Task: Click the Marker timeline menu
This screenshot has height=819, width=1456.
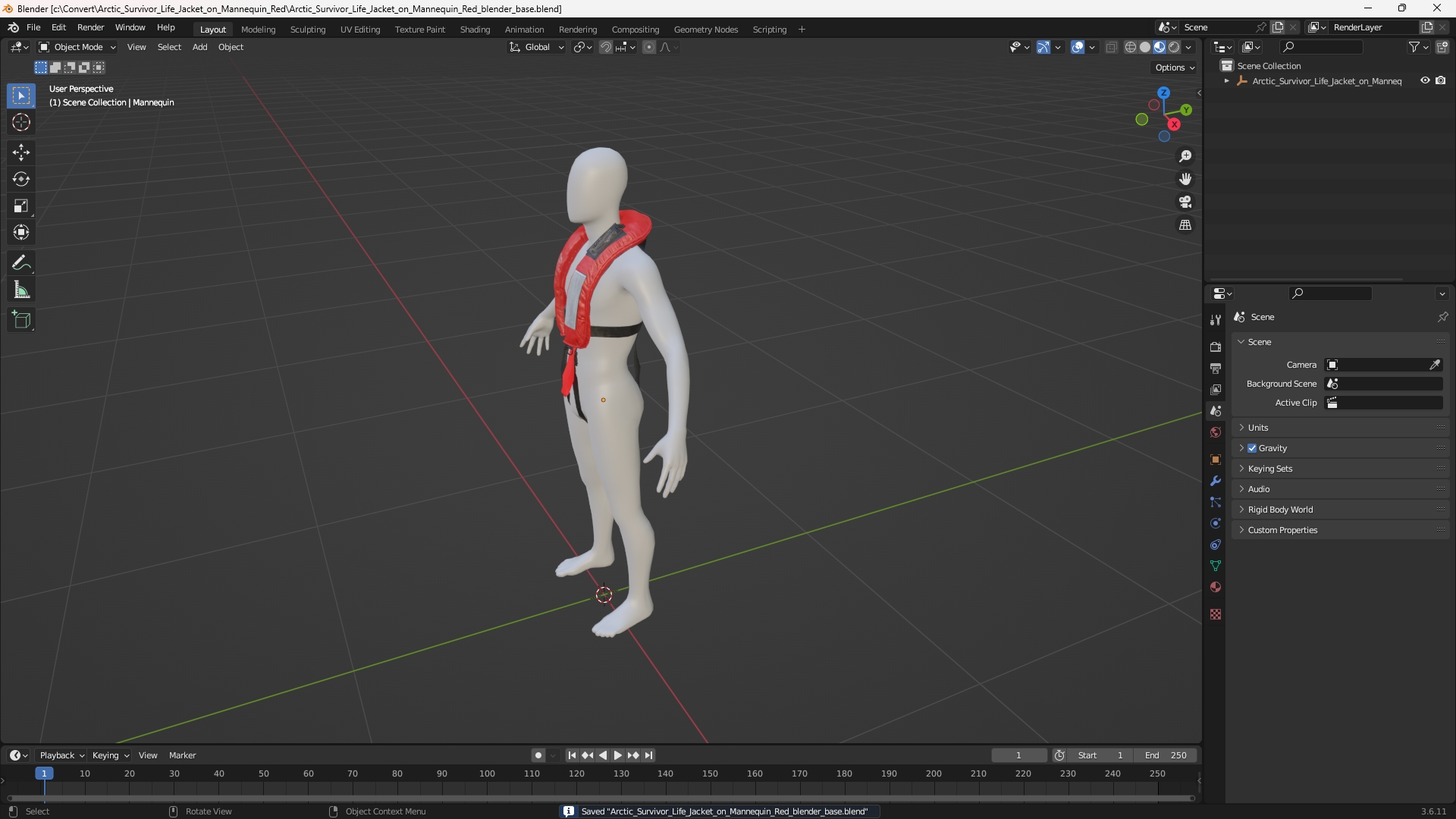Action: tap(182, 755)
